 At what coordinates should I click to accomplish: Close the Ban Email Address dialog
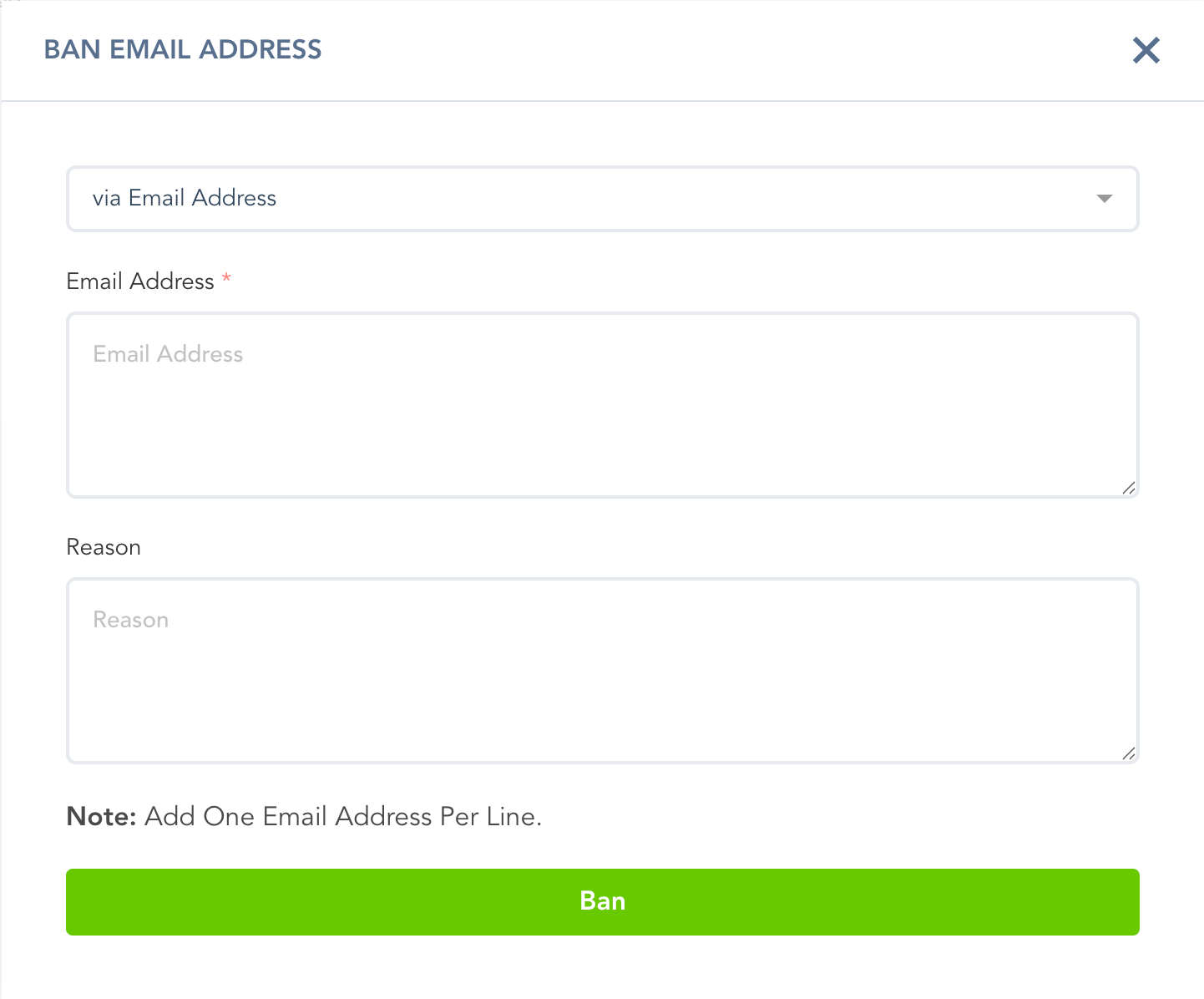(1146, 50)
